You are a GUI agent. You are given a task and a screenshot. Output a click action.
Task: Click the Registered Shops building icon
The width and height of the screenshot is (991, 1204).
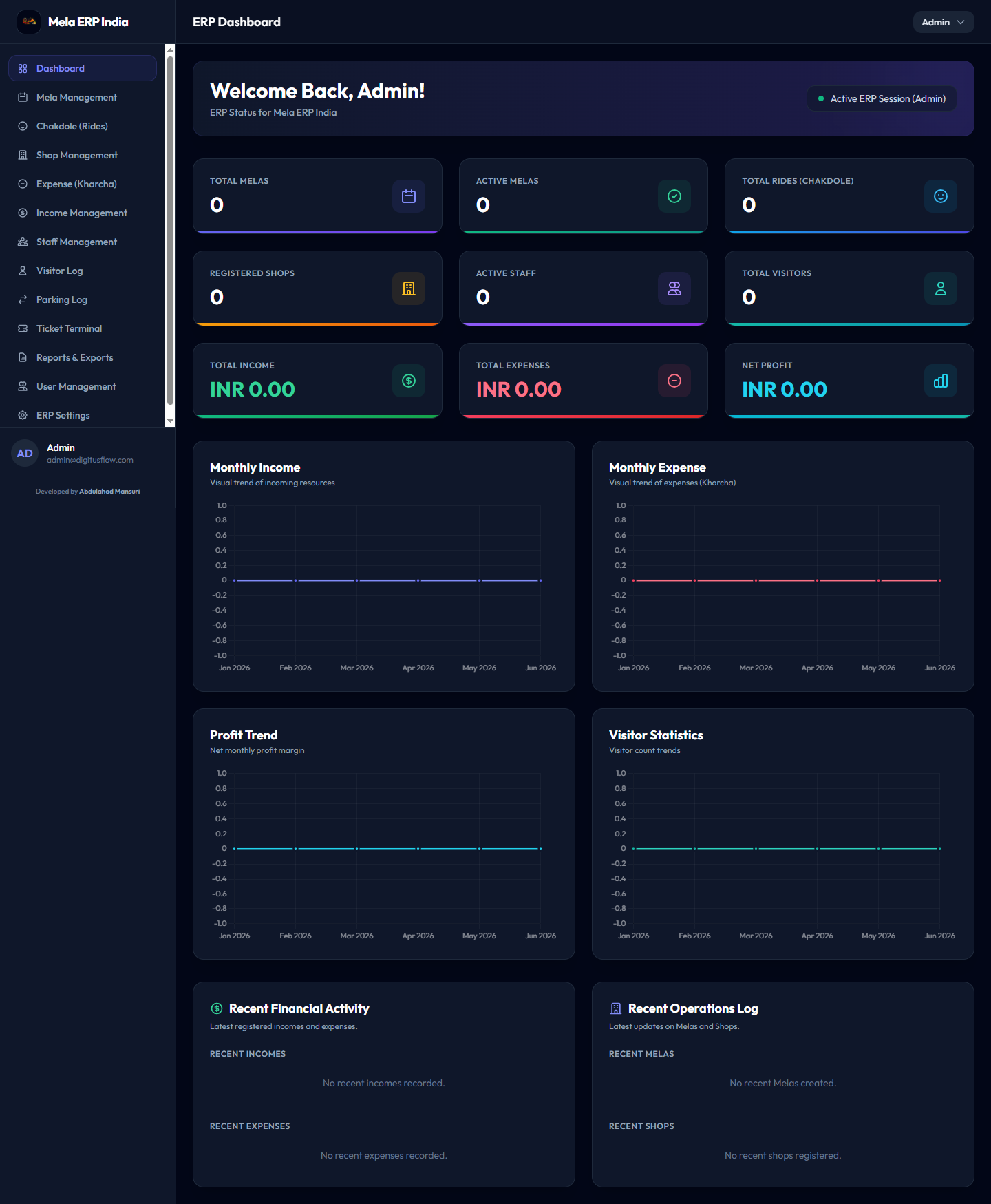409,288
